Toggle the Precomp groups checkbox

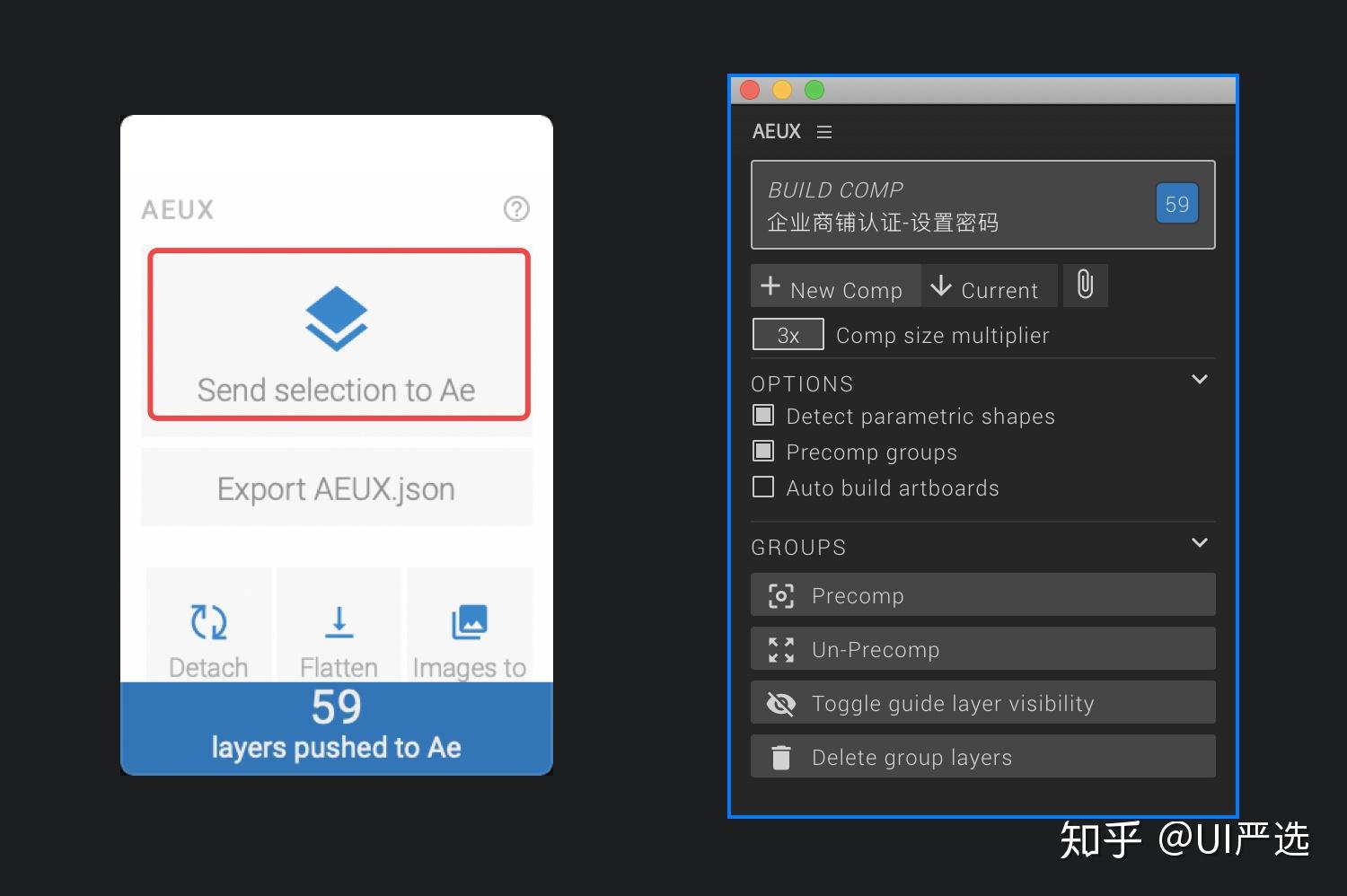pos(763,451)
